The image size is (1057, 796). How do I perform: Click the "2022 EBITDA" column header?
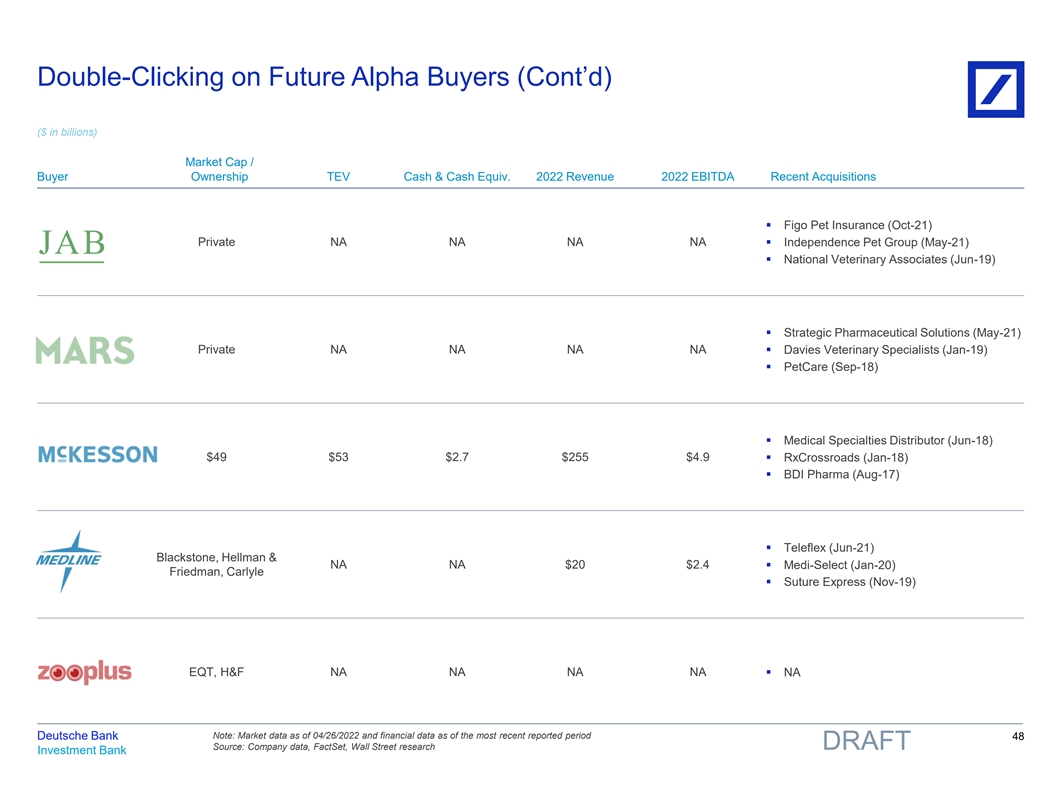coord(698,177)
